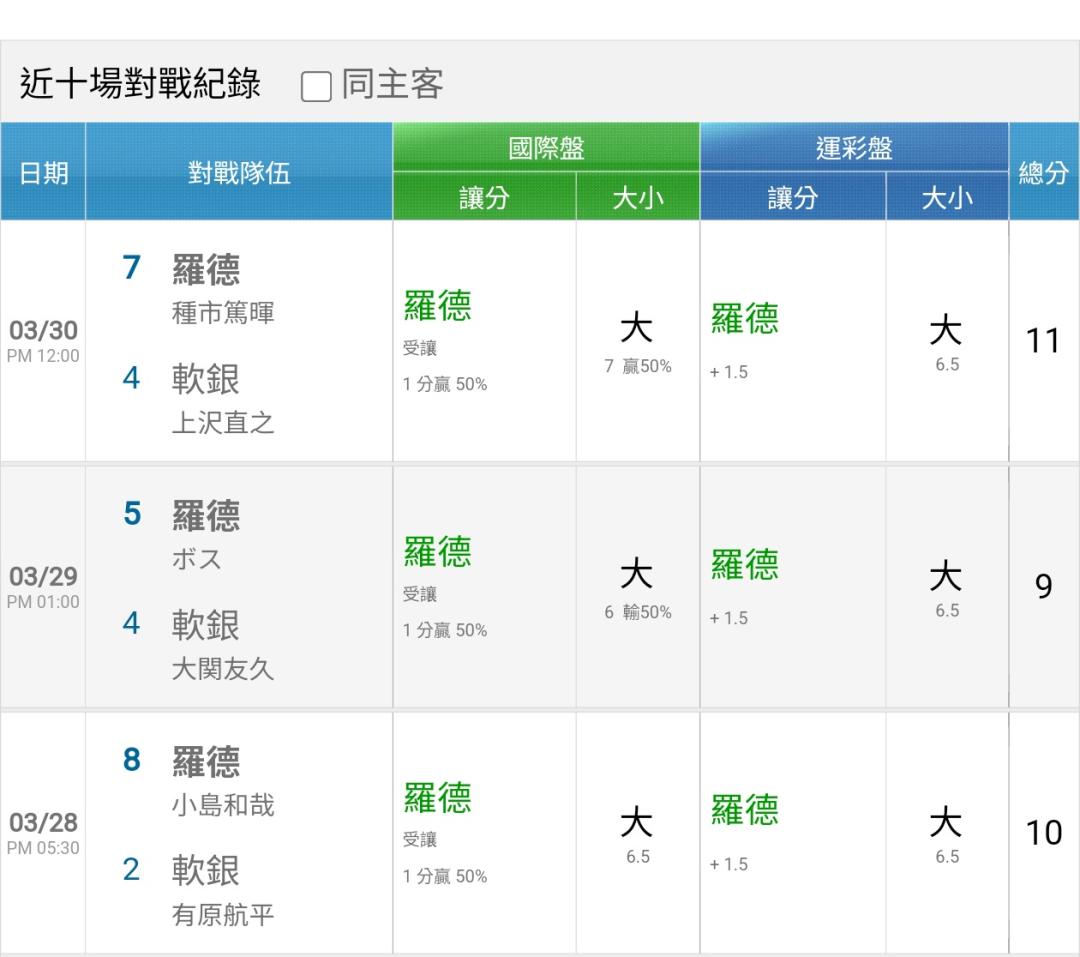Select the 對戰隊伍 column header
Screen dimensions: 1080x957
pos(239,172)
